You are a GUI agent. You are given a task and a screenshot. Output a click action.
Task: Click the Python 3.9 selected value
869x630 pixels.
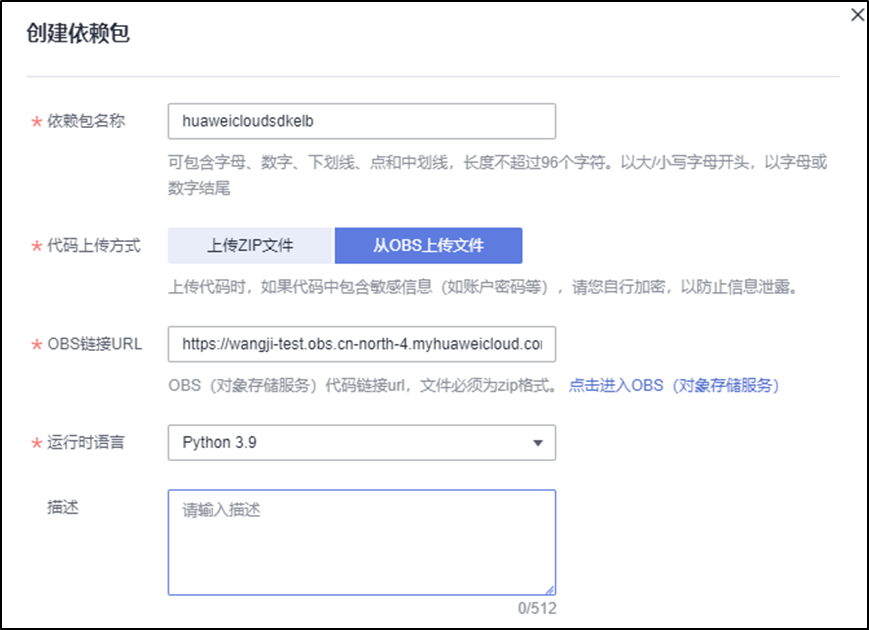(x=220, y=442)
